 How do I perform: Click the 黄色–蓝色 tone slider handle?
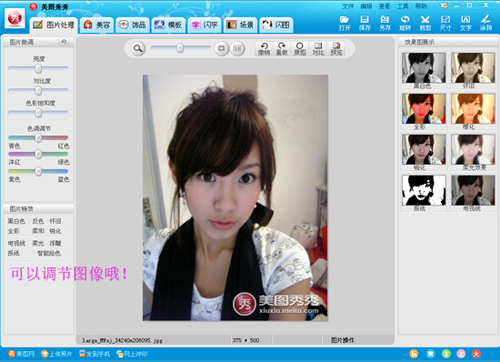coord(38,171)
